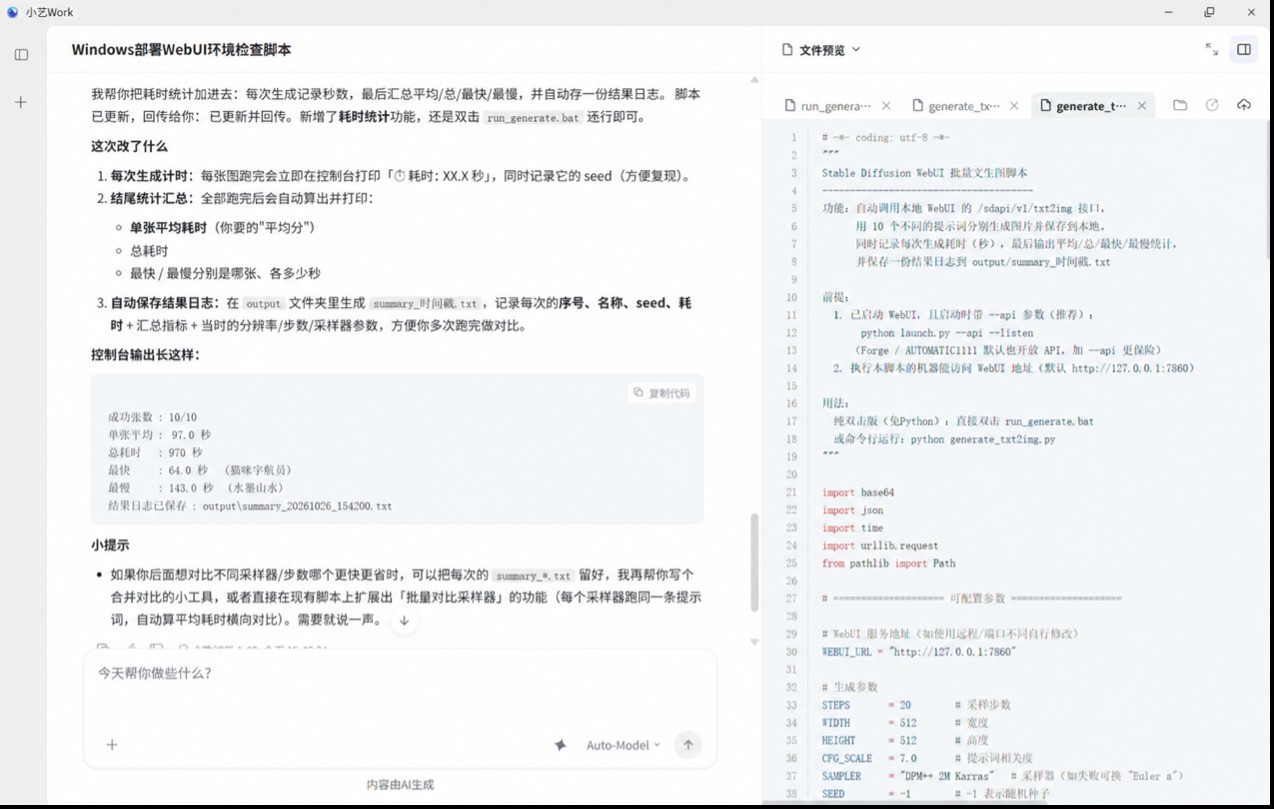Click the 小提示 heading
Viewport: 1274px width, 809px height.
tap(110, 545)
